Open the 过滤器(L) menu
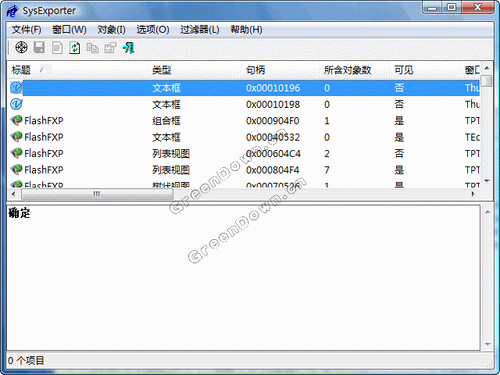Viewport: 500px width, 375px height. (200, 30)
